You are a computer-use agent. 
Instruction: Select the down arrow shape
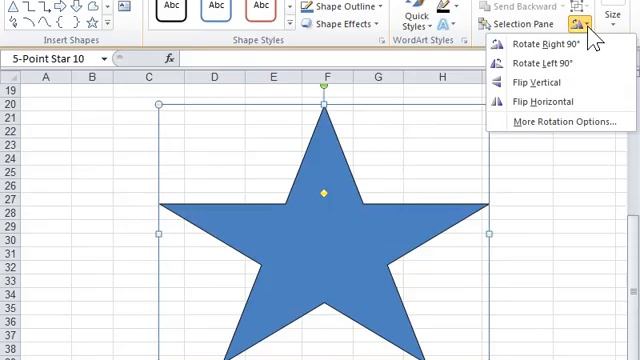point(76,6)
